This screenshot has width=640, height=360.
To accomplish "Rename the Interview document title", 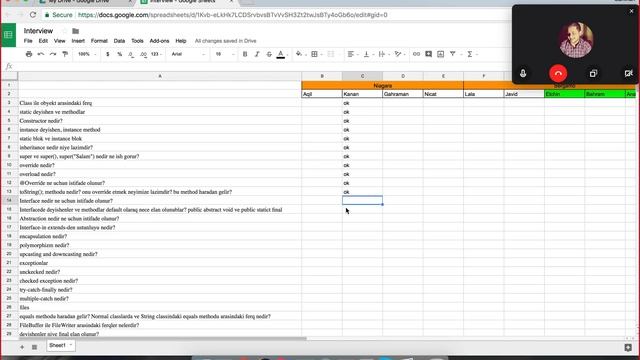I will [x=38, y=31].
